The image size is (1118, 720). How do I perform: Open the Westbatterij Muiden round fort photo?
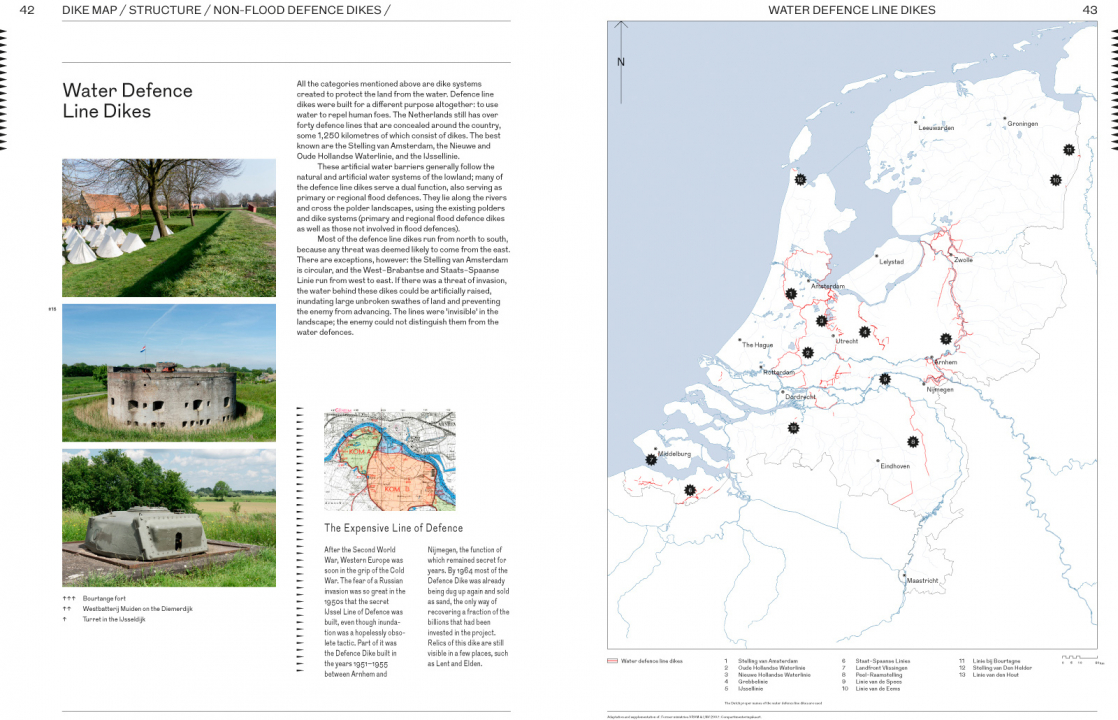[x=169, y=373]
